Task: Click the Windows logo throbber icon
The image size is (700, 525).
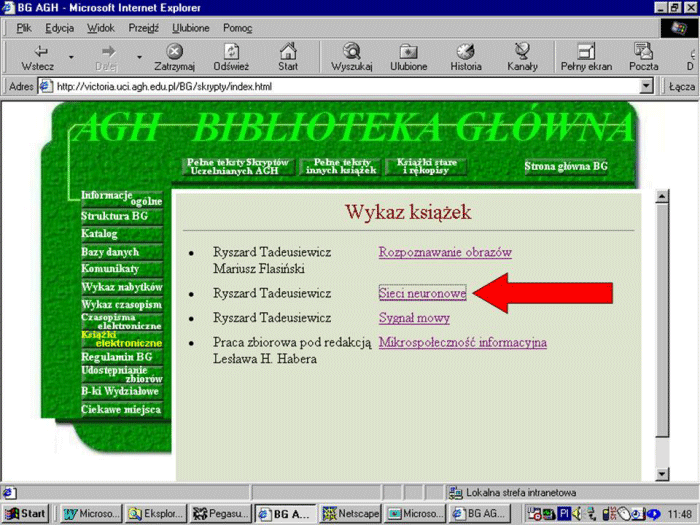Action: (x=679, y=28)
